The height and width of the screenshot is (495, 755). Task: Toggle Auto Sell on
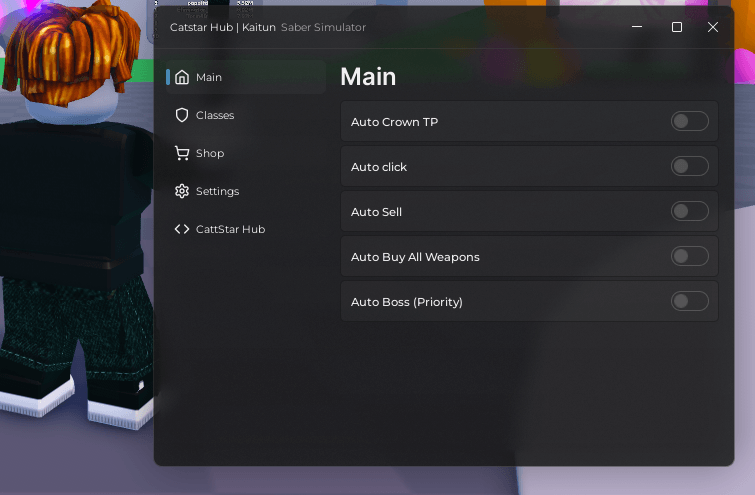tap(690, 211)
